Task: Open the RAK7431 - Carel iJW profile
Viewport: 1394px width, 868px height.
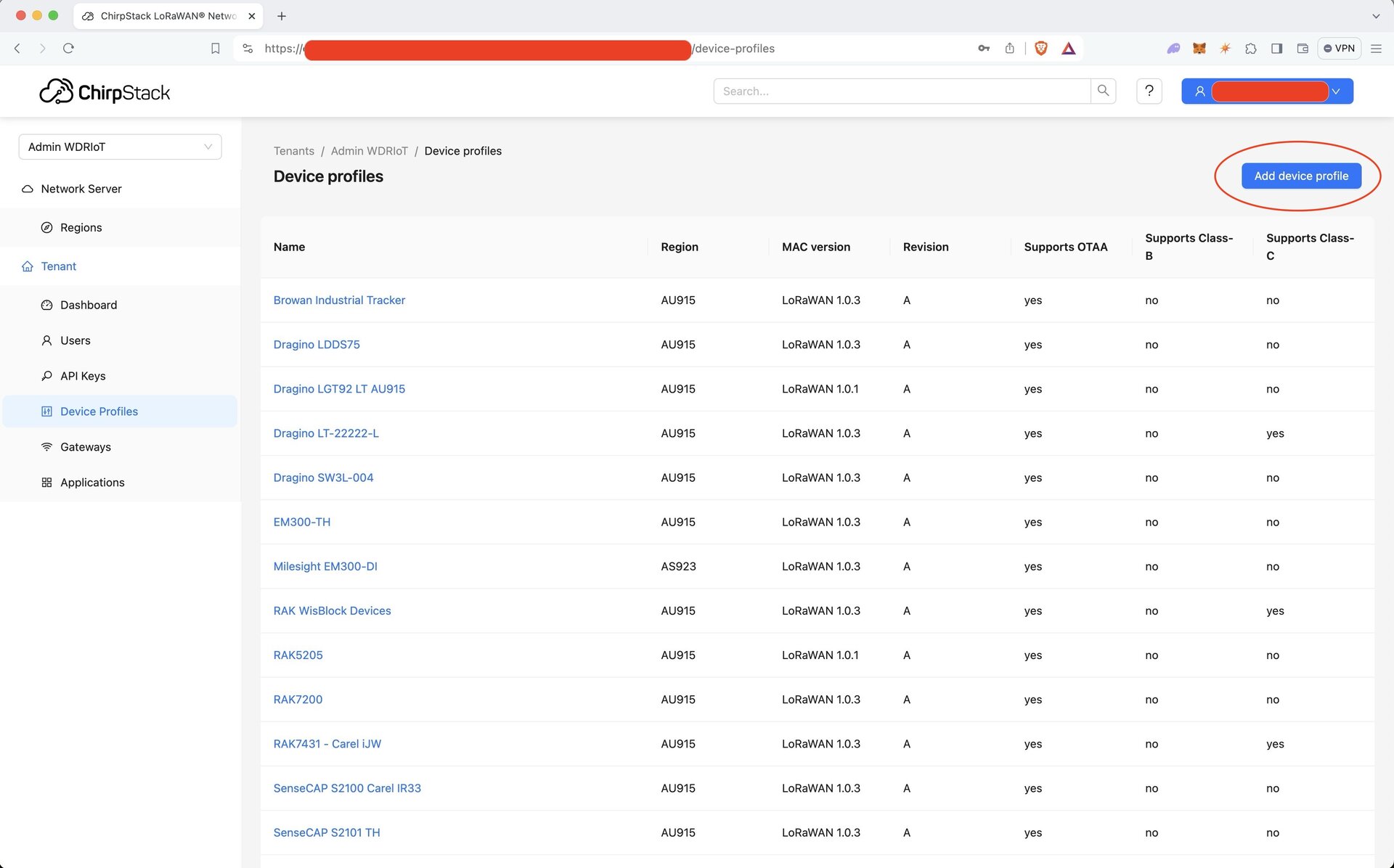Action: [x=327, y=744]
